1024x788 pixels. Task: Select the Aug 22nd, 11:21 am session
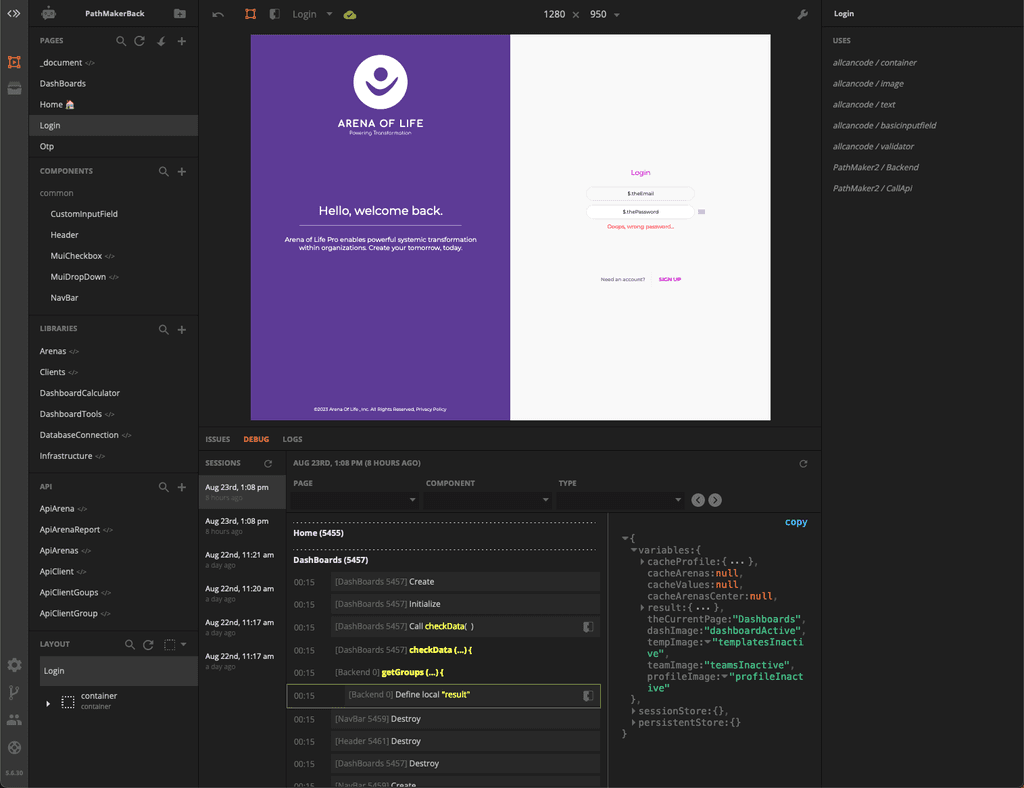242,559
